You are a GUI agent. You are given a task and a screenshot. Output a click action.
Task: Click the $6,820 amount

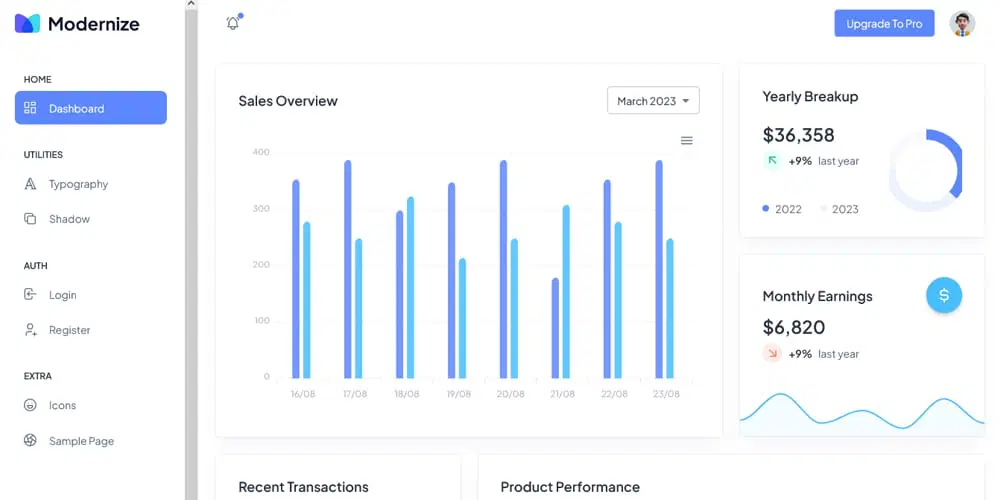pyautogui.click(x=794, y=327)
